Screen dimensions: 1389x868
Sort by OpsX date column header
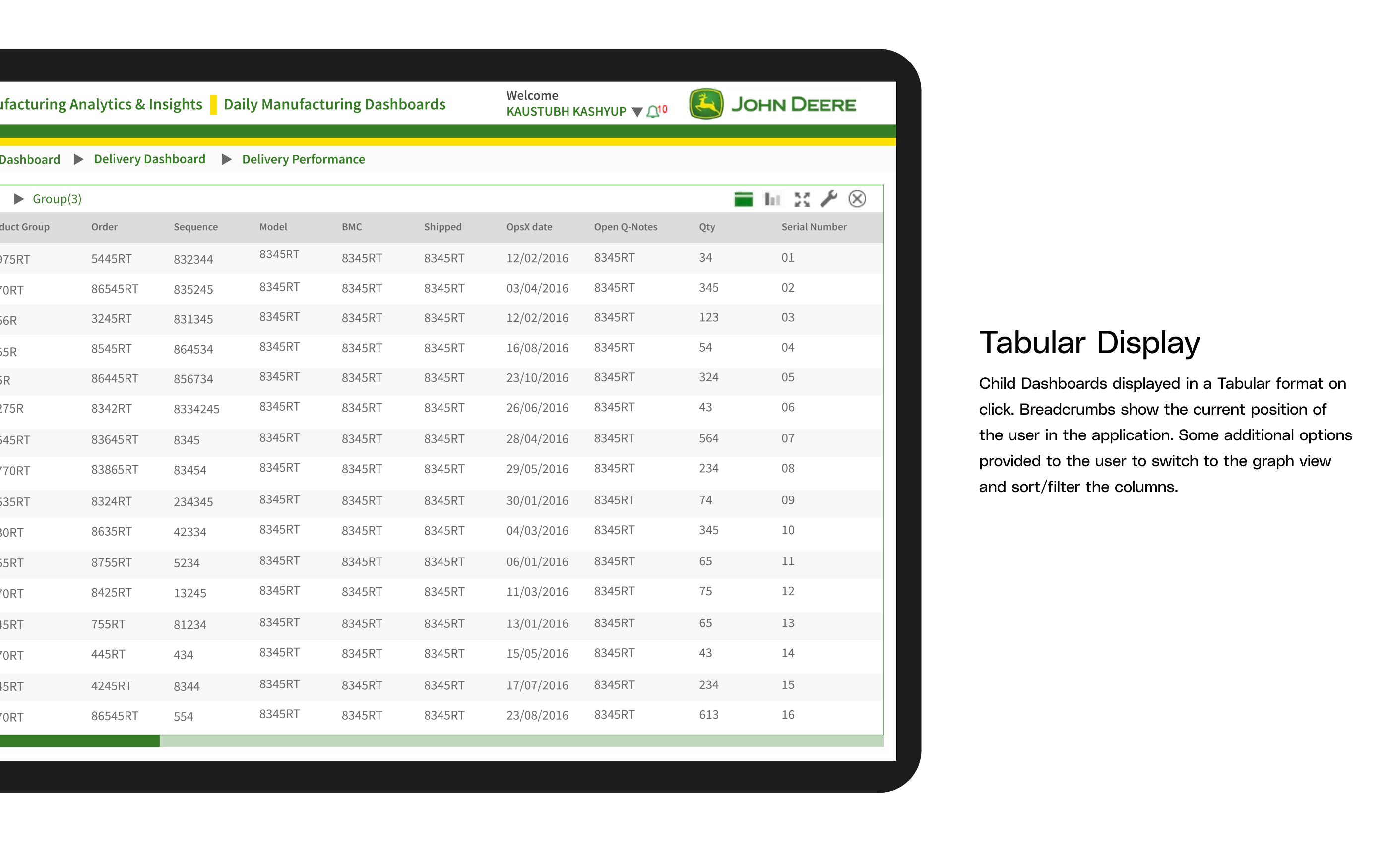[529, 227]
